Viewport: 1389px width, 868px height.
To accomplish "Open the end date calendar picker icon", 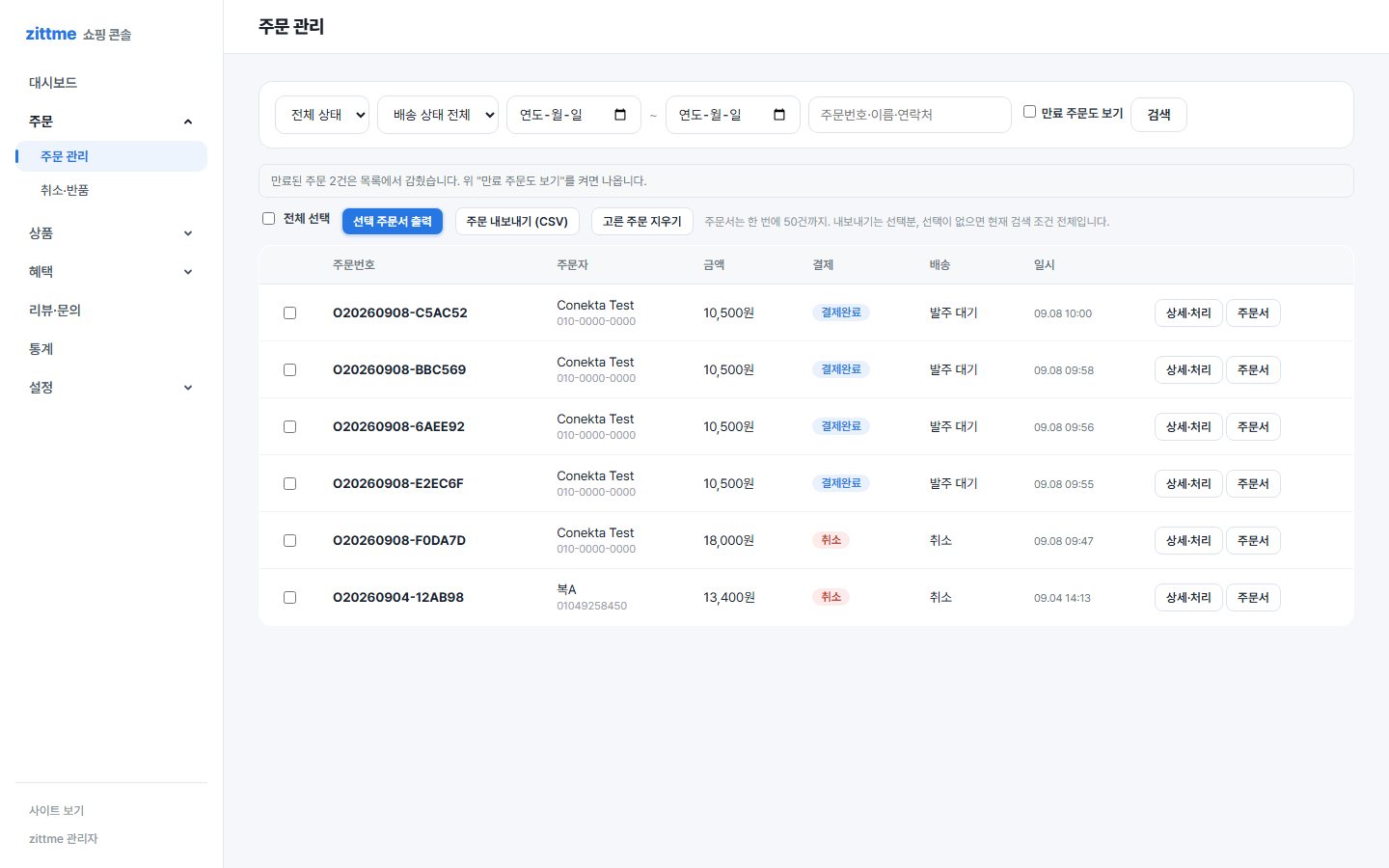I will click(x=779, y=115).
